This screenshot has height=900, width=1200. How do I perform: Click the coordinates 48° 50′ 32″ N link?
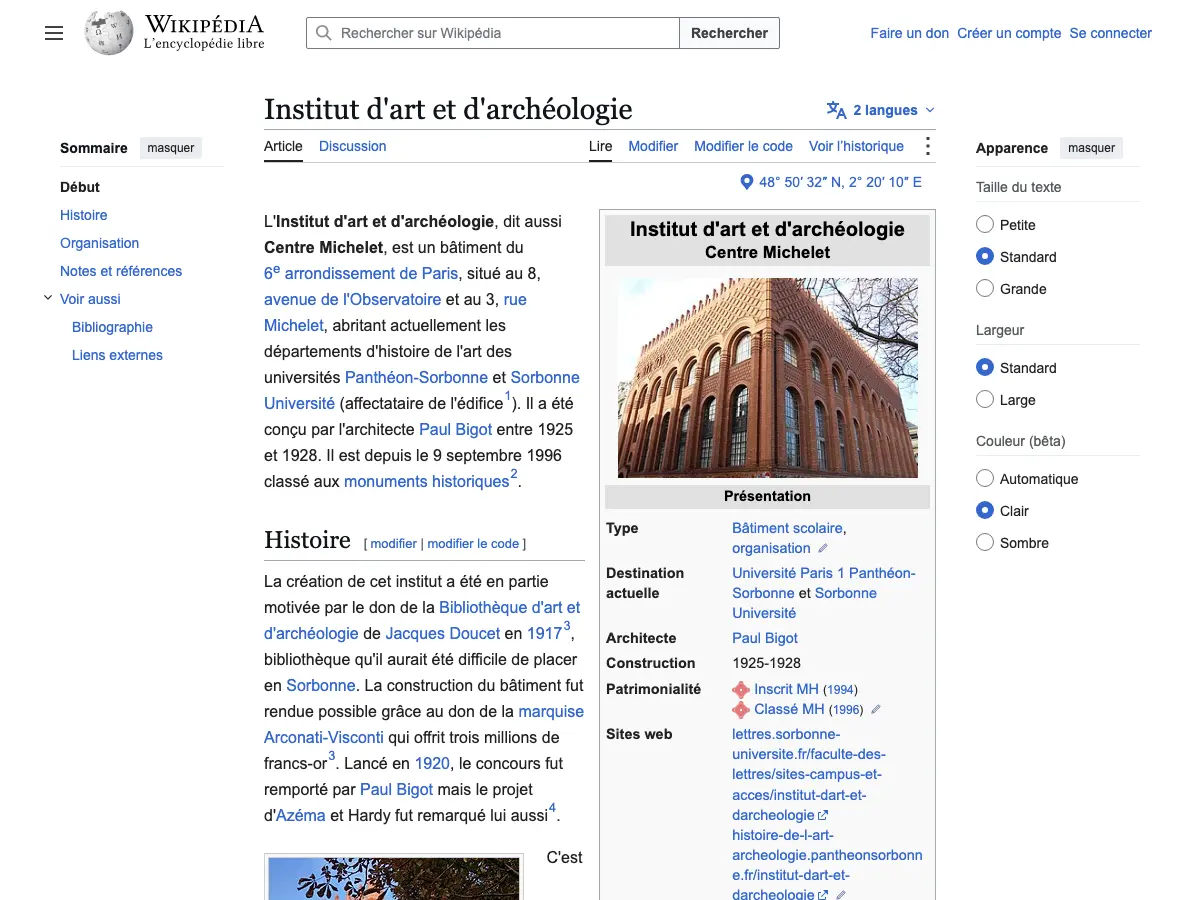pos(840,182)
